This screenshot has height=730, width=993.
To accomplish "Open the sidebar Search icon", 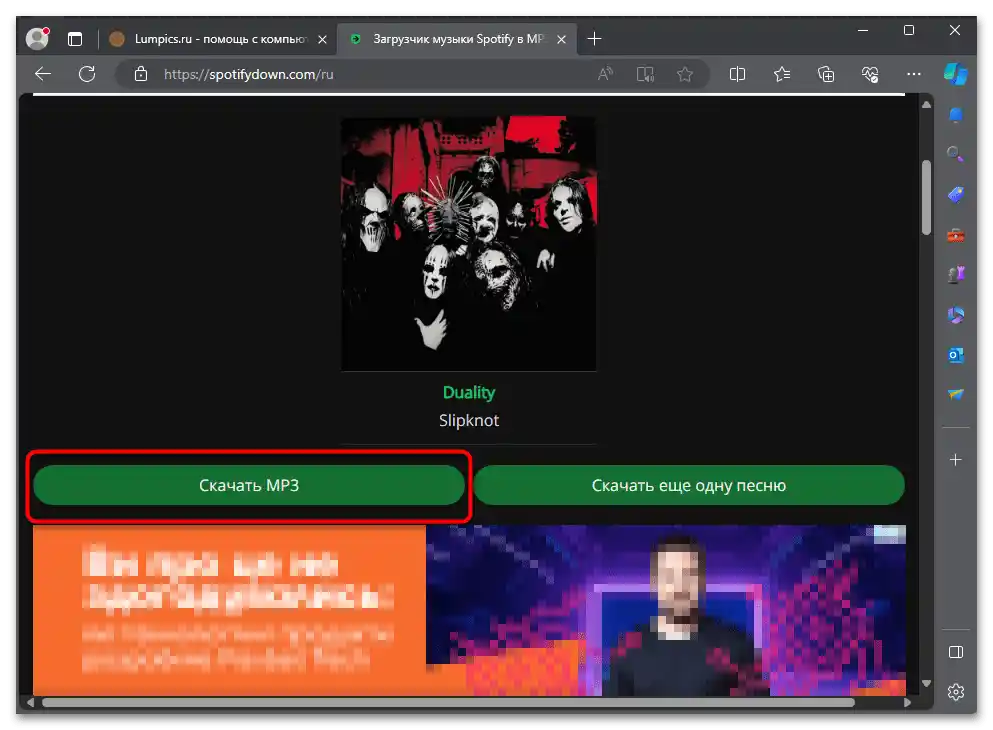I will pyautogui.click(x=956, y=154).
